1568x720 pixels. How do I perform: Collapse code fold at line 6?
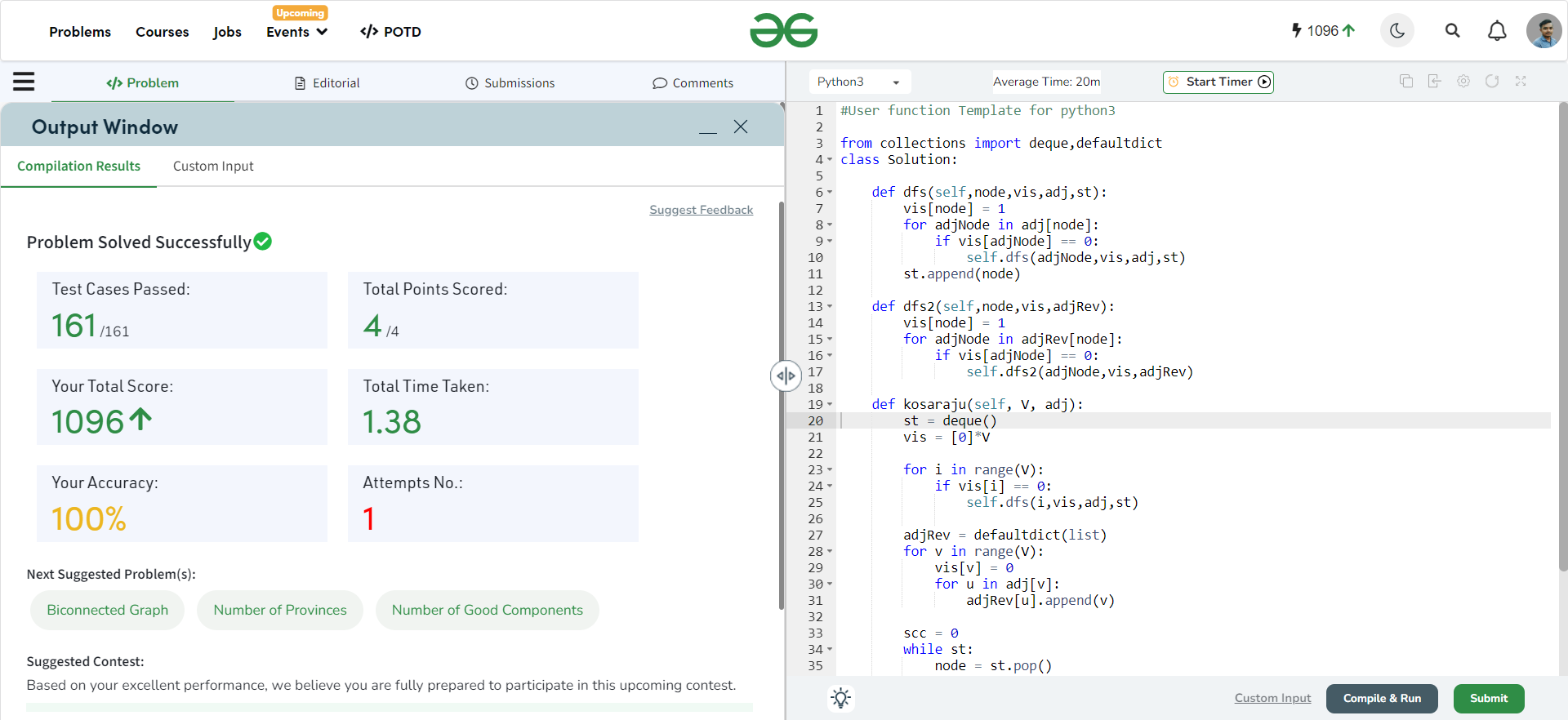point(830,192)
